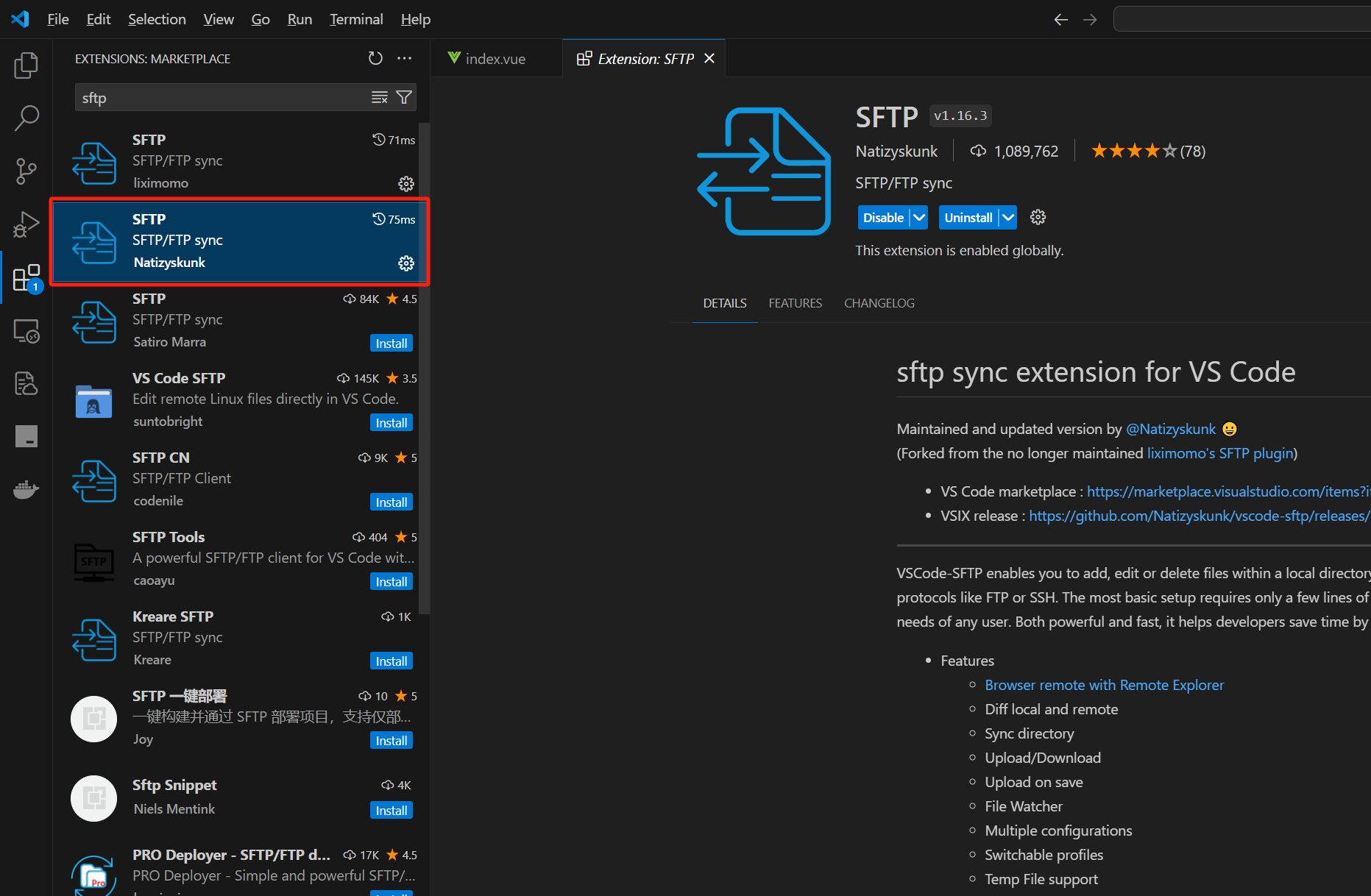Viewport: 1371px width, 896px height.
Task: Switch to the FEATURES tab
Action: pos(796,303)
